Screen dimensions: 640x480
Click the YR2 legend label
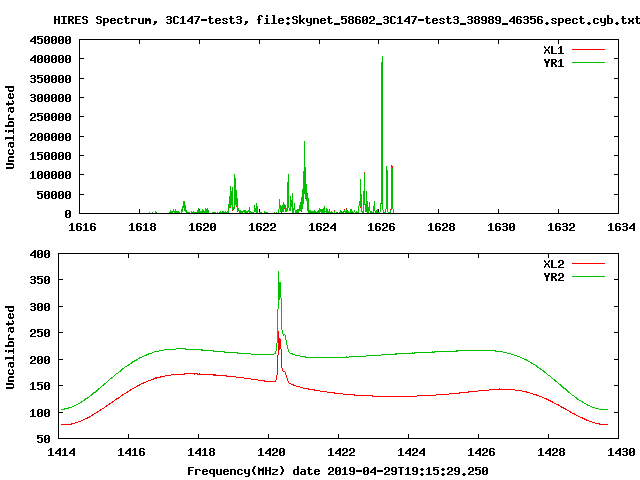(x=553, y=277)
